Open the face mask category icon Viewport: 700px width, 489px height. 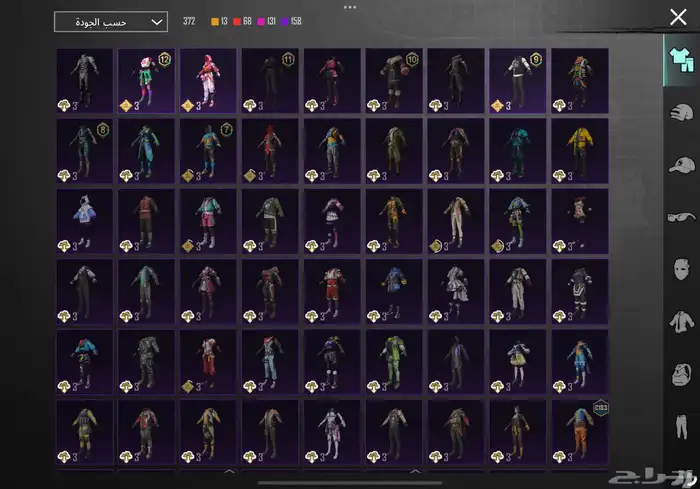click(x=681, y=269)
